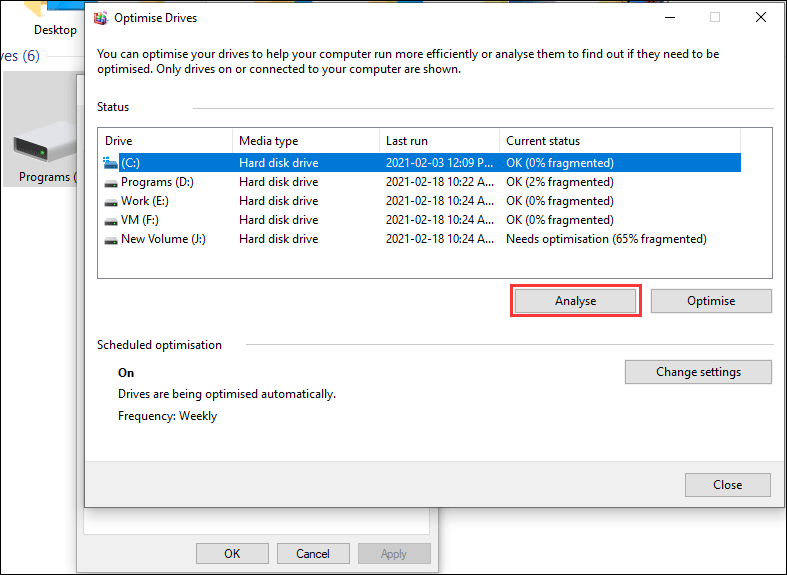Screen dimensions: 787x575
Task: Select the Work (E:) drive row
Action: point(420,201)
